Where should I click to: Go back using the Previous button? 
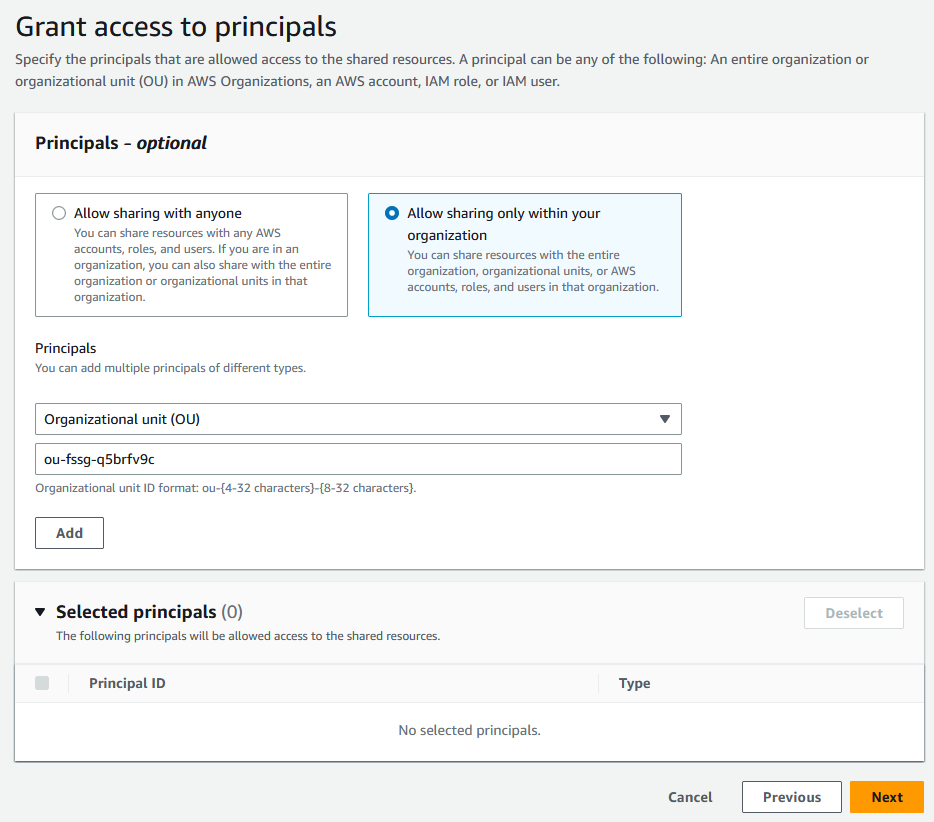[791, 797]
